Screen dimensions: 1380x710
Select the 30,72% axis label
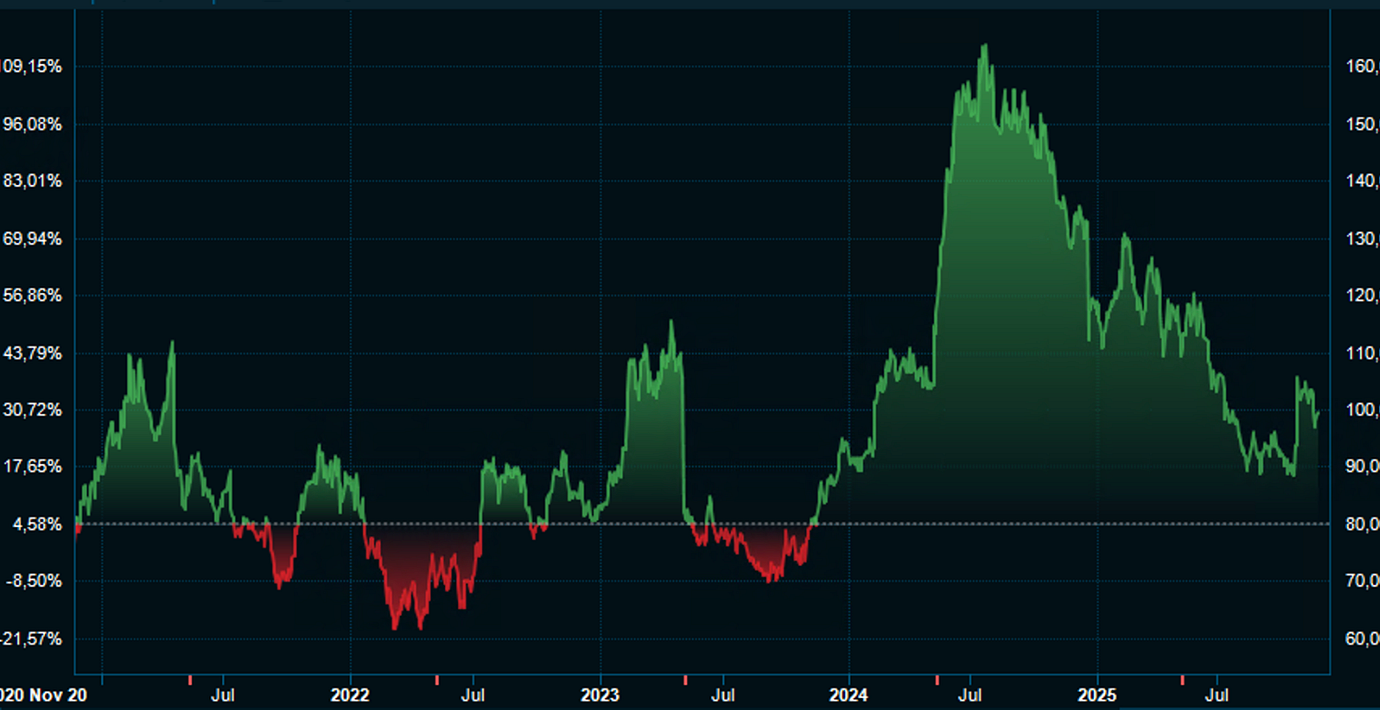pos(35,410)
